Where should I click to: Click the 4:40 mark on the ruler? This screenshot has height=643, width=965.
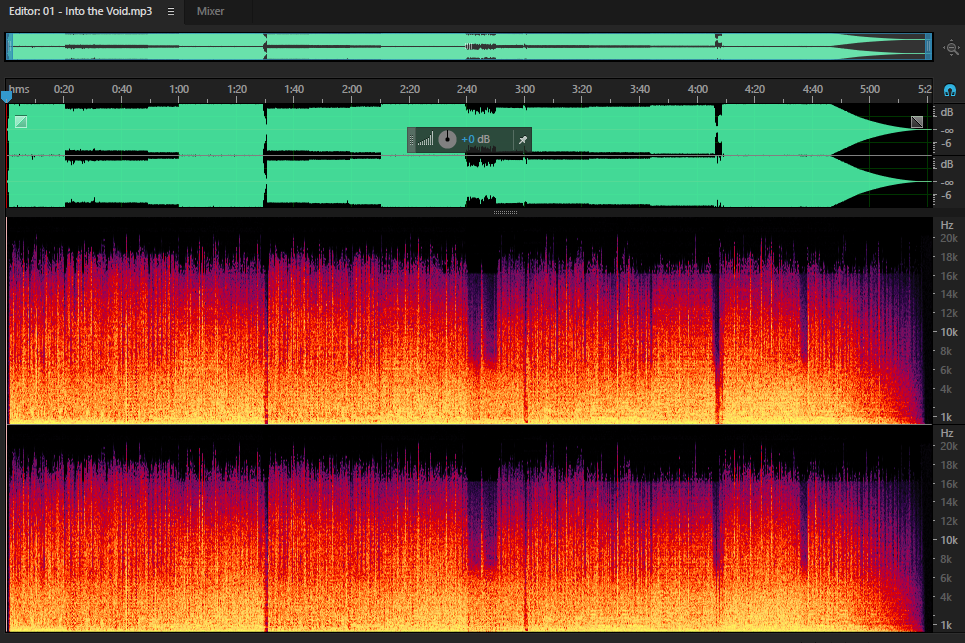click(x=812, y=89)
